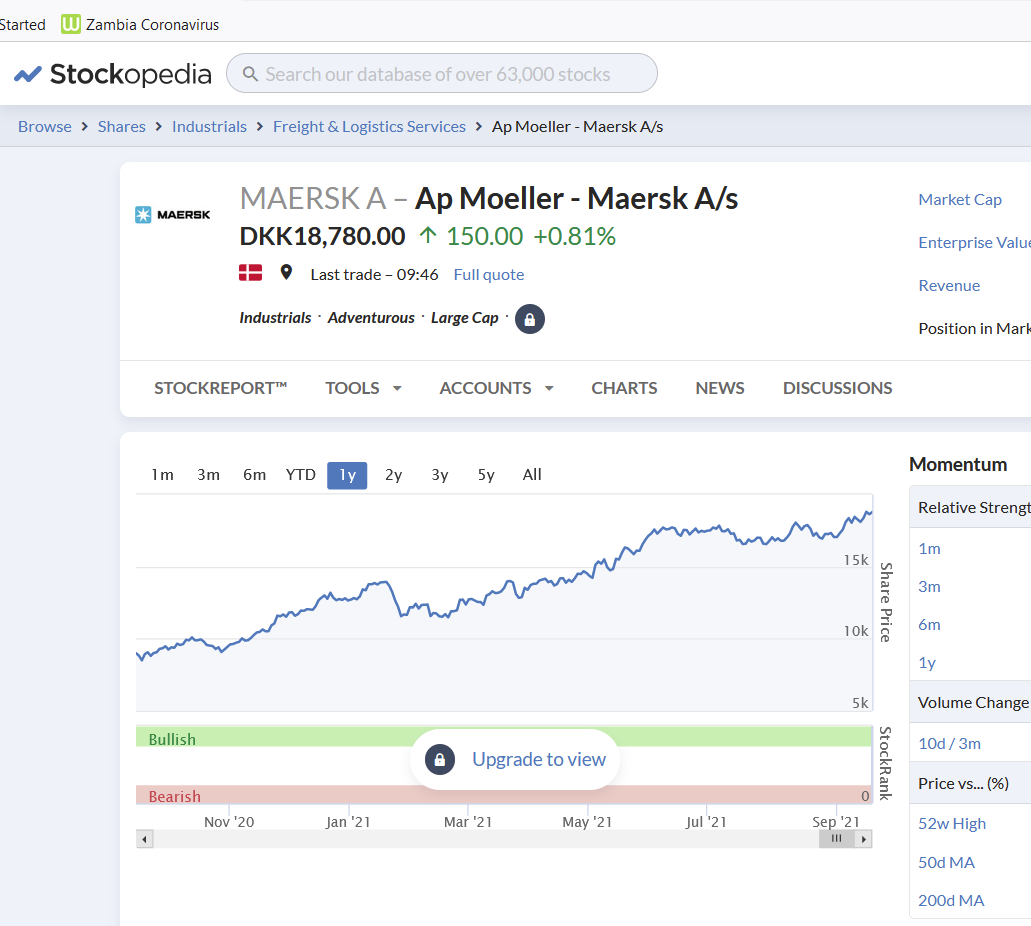
Task: Click the green price-up arrow icon
Action: click(x=428, y=235)
